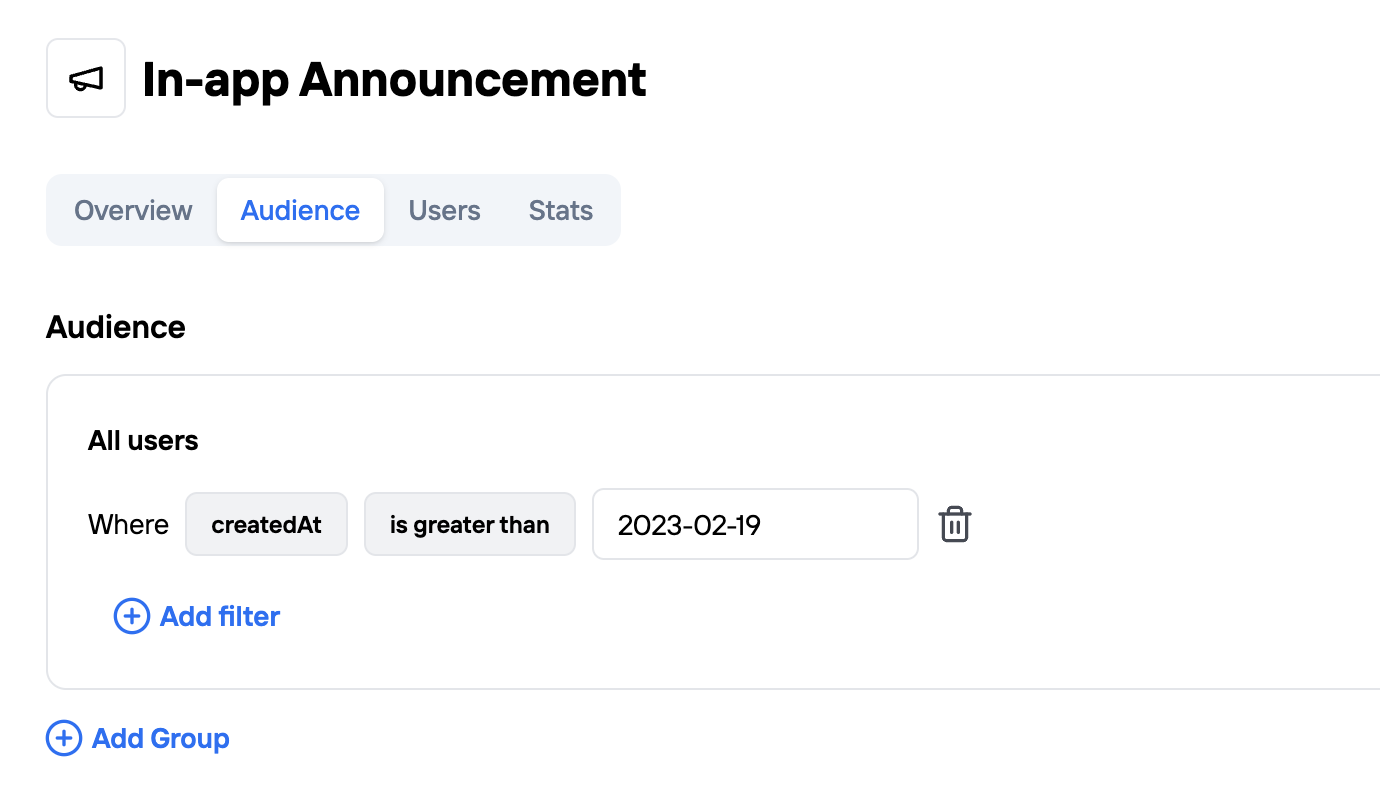Click the megaphone announcement icon

[x=85, y=77]
